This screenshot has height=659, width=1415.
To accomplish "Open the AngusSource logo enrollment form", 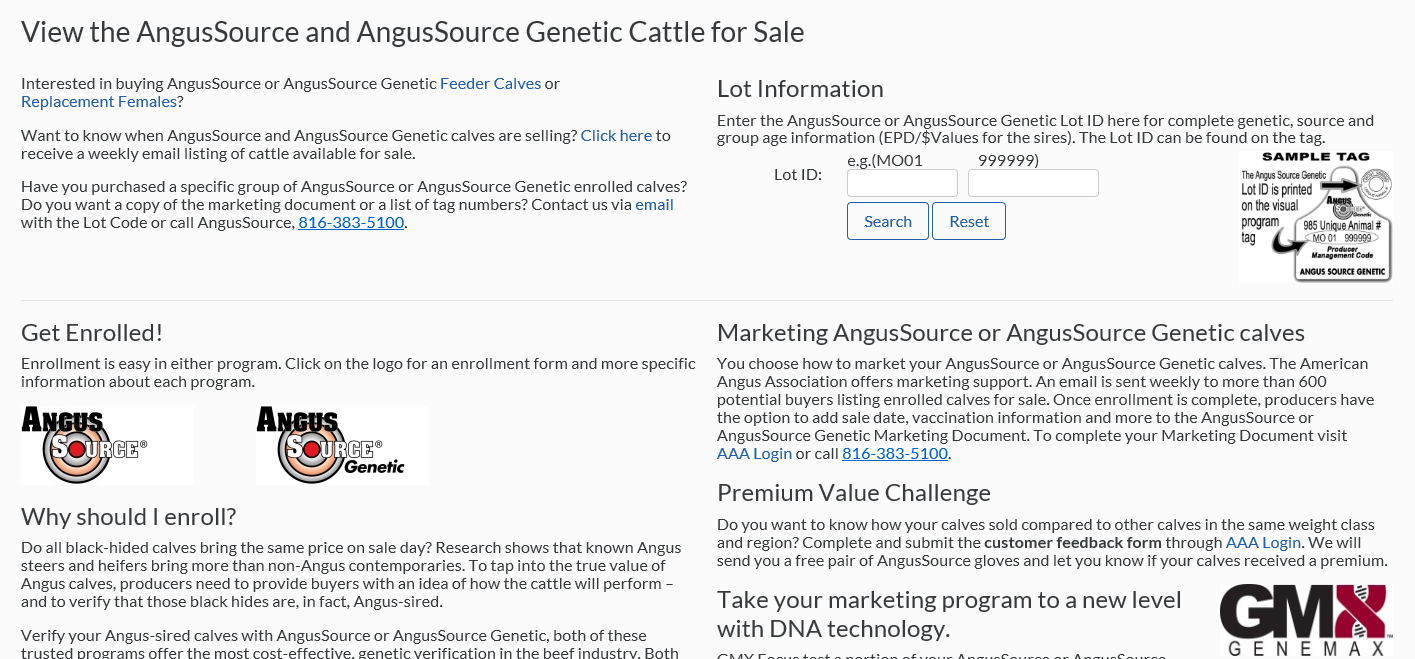I will click(107, 445).
